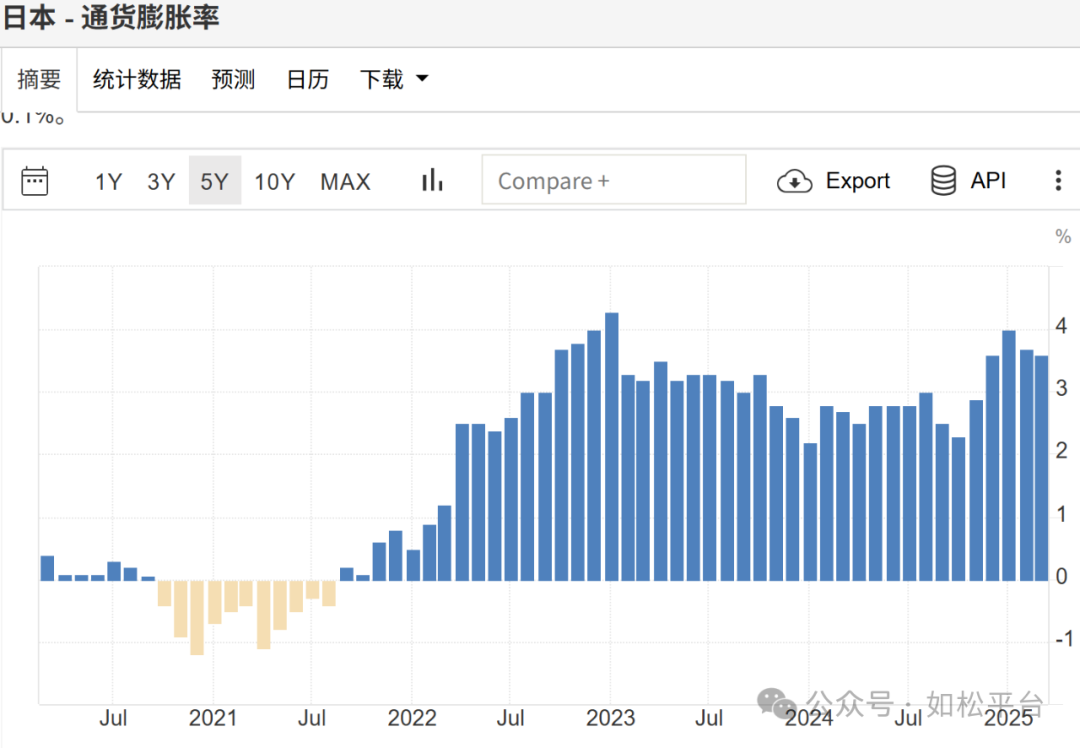
Task: Show MAX historical range
Action: [345, 182]
